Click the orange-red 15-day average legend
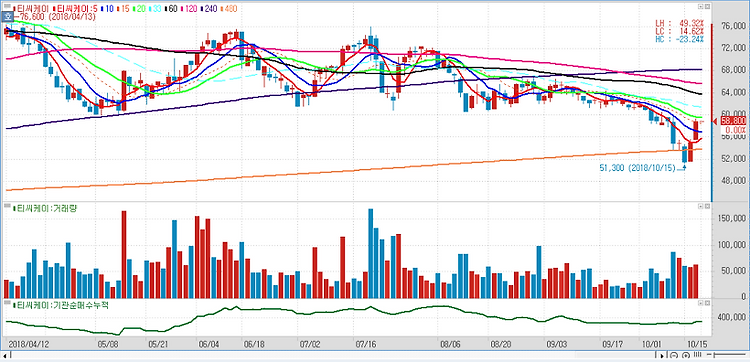Screen dimensions: 750x362 click(123, 9)
